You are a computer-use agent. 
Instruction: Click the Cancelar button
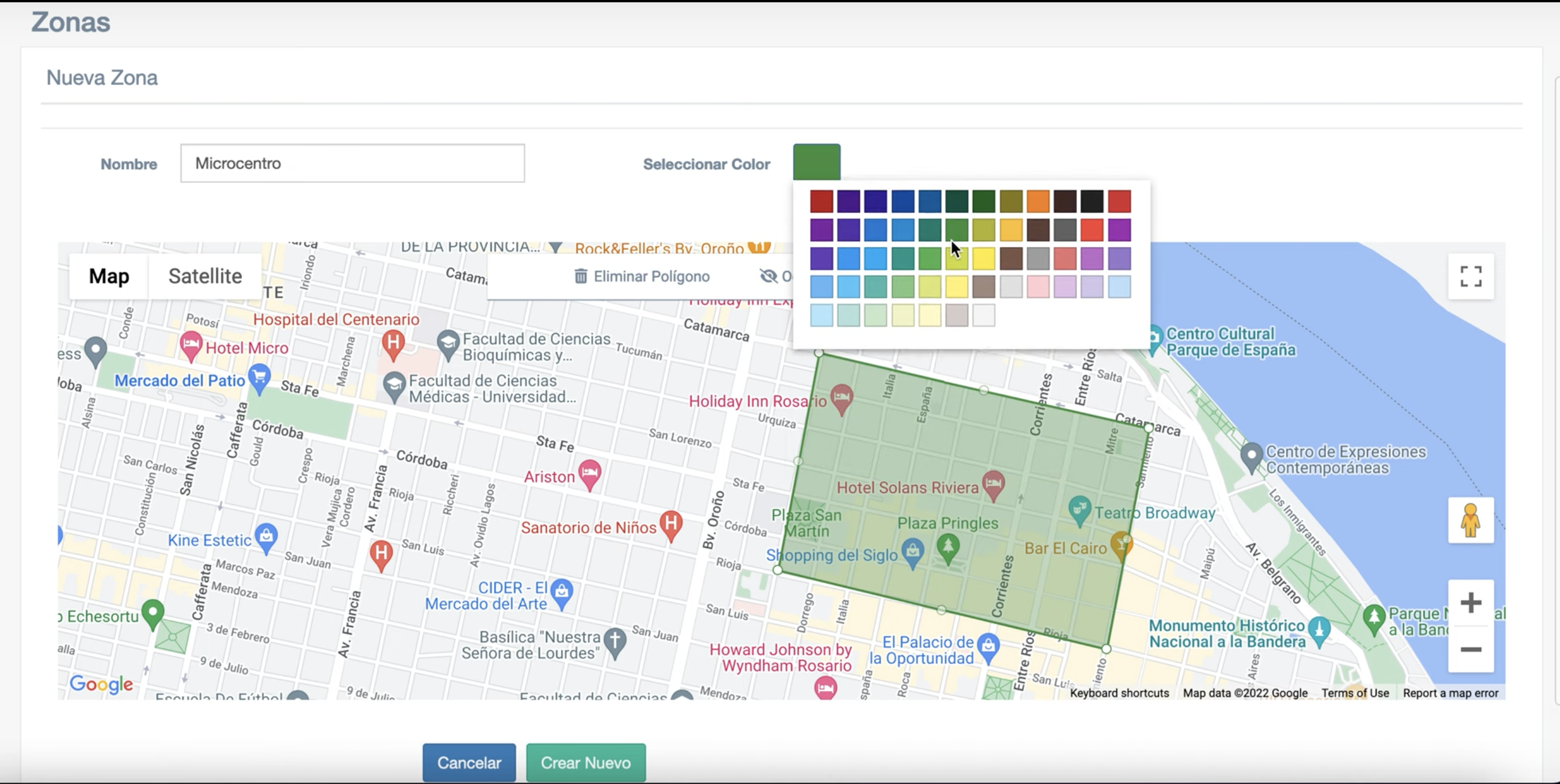469,763
